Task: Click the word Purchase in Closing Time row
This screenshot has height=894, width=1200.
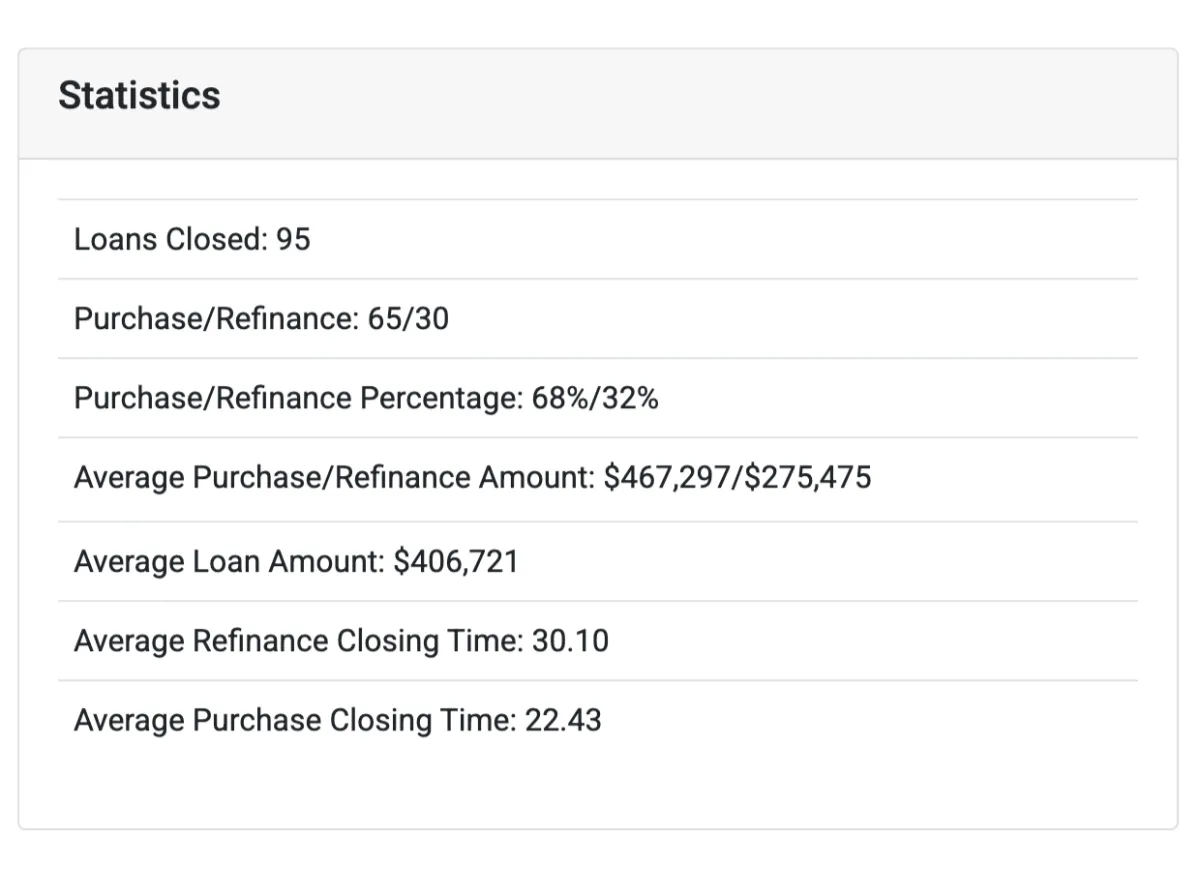Action: point(257,720)
